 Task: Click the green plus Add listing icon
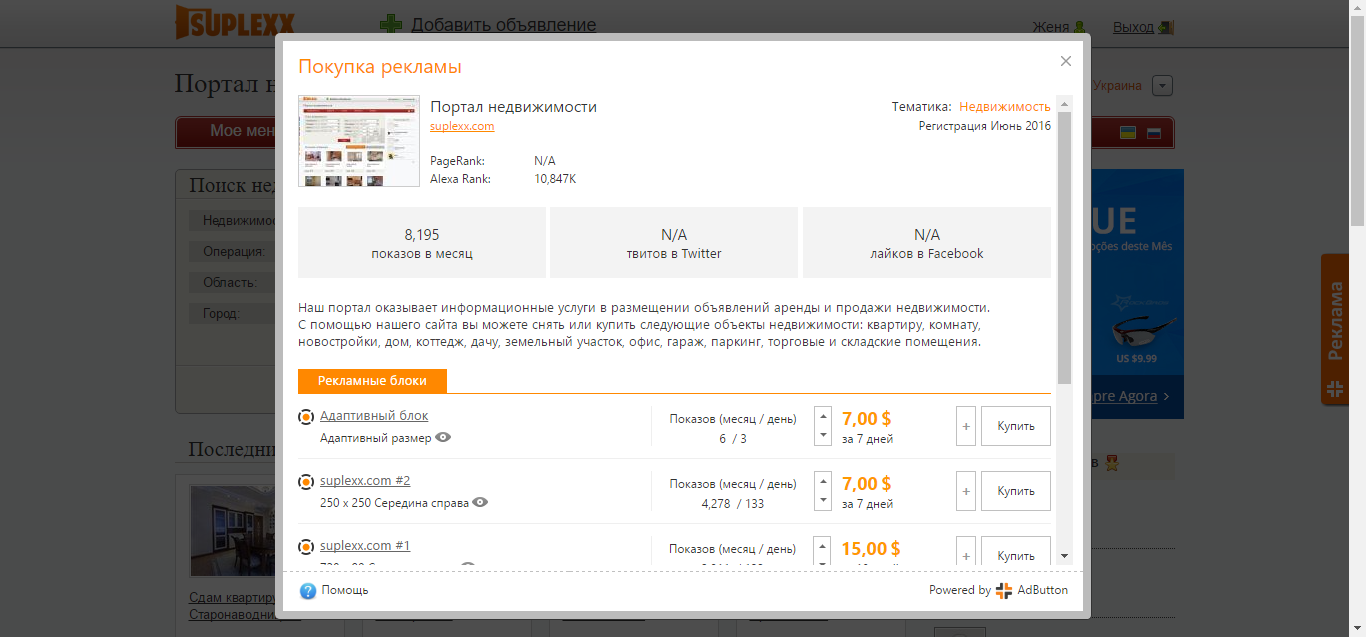click(391, 25)
